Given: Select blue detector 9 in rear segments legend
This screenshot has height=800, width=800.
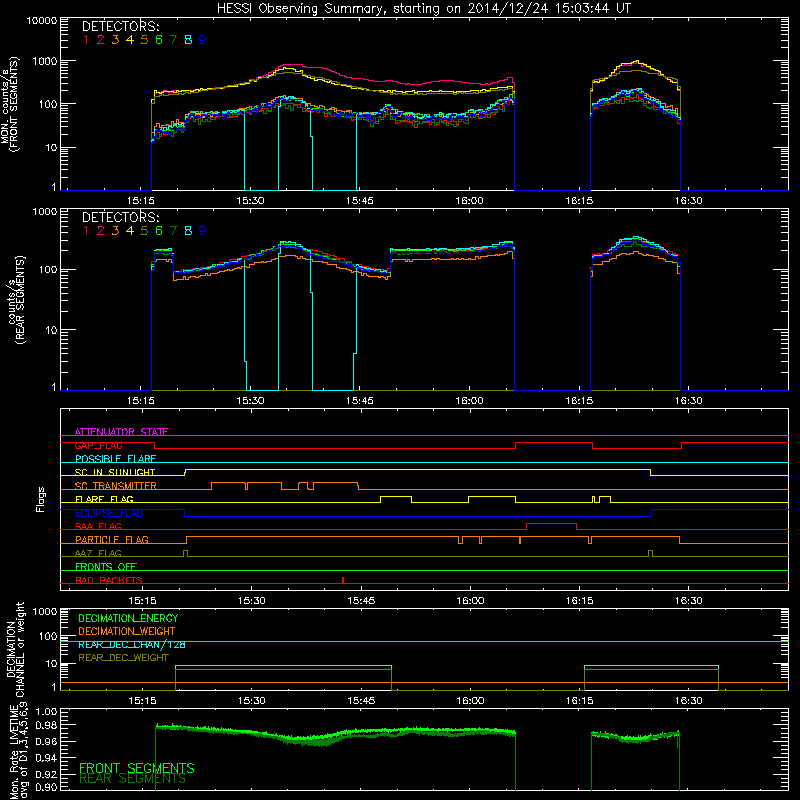Looking at the screenshot, I should pos(203,231).
